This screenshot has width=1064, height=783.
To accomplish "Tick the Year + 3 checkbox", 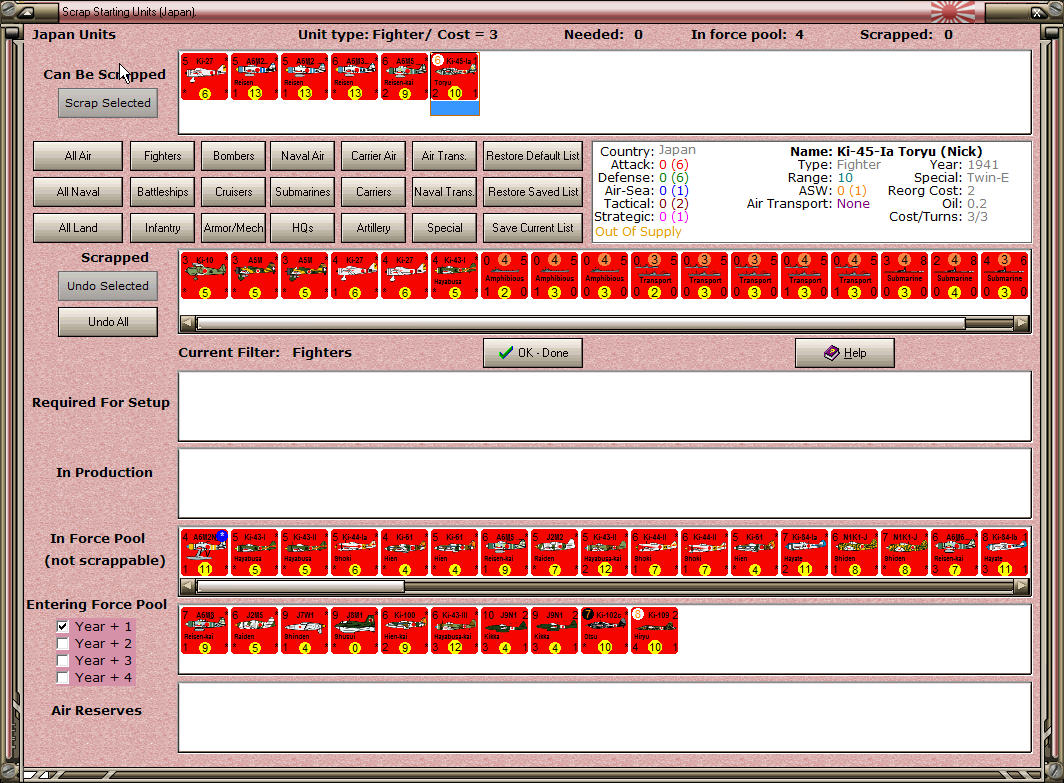I will [x=62, y=660].
